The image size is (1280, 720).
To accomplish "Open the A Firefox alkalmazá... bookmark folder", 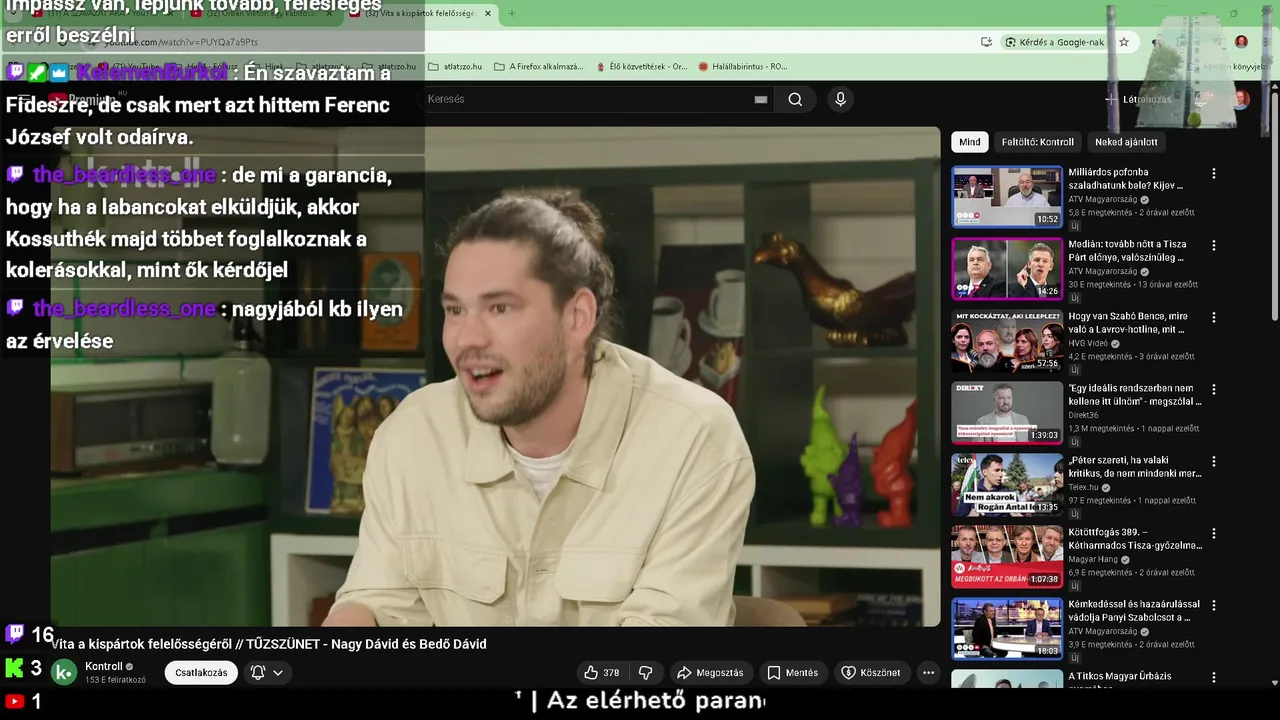I will [x=538, y=67].
